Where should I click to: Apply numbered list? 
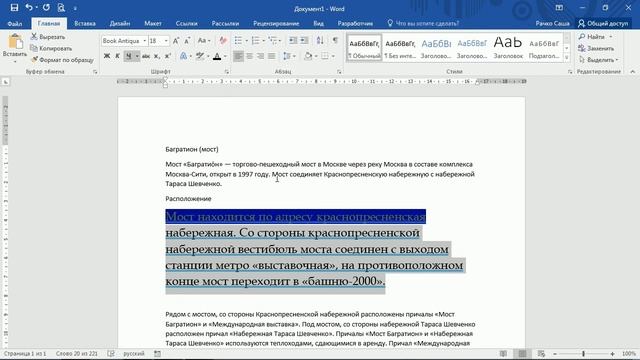[x=256, y=40]
